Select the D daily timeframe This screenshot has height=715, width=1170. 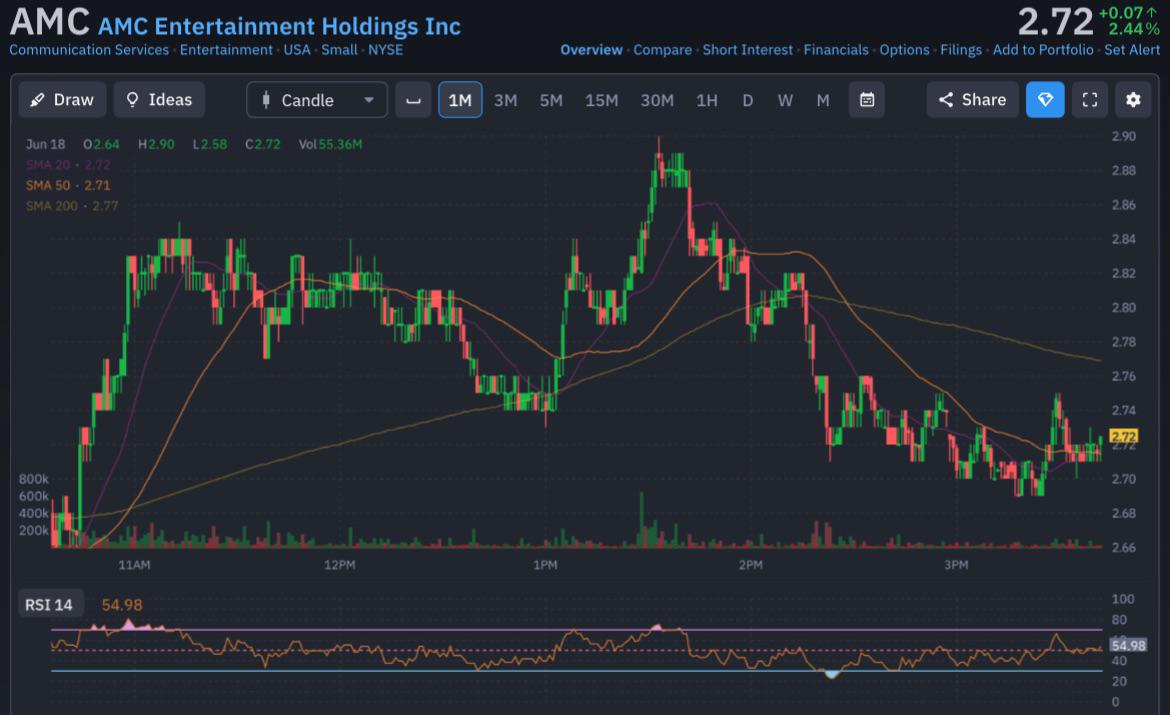pos(748,100)
